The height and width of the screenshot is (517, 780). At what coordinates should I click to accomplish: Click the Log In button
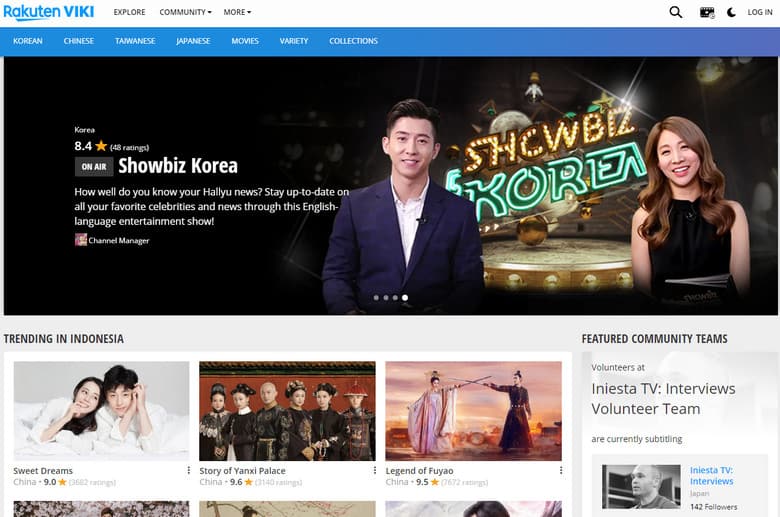pos(759,12)
